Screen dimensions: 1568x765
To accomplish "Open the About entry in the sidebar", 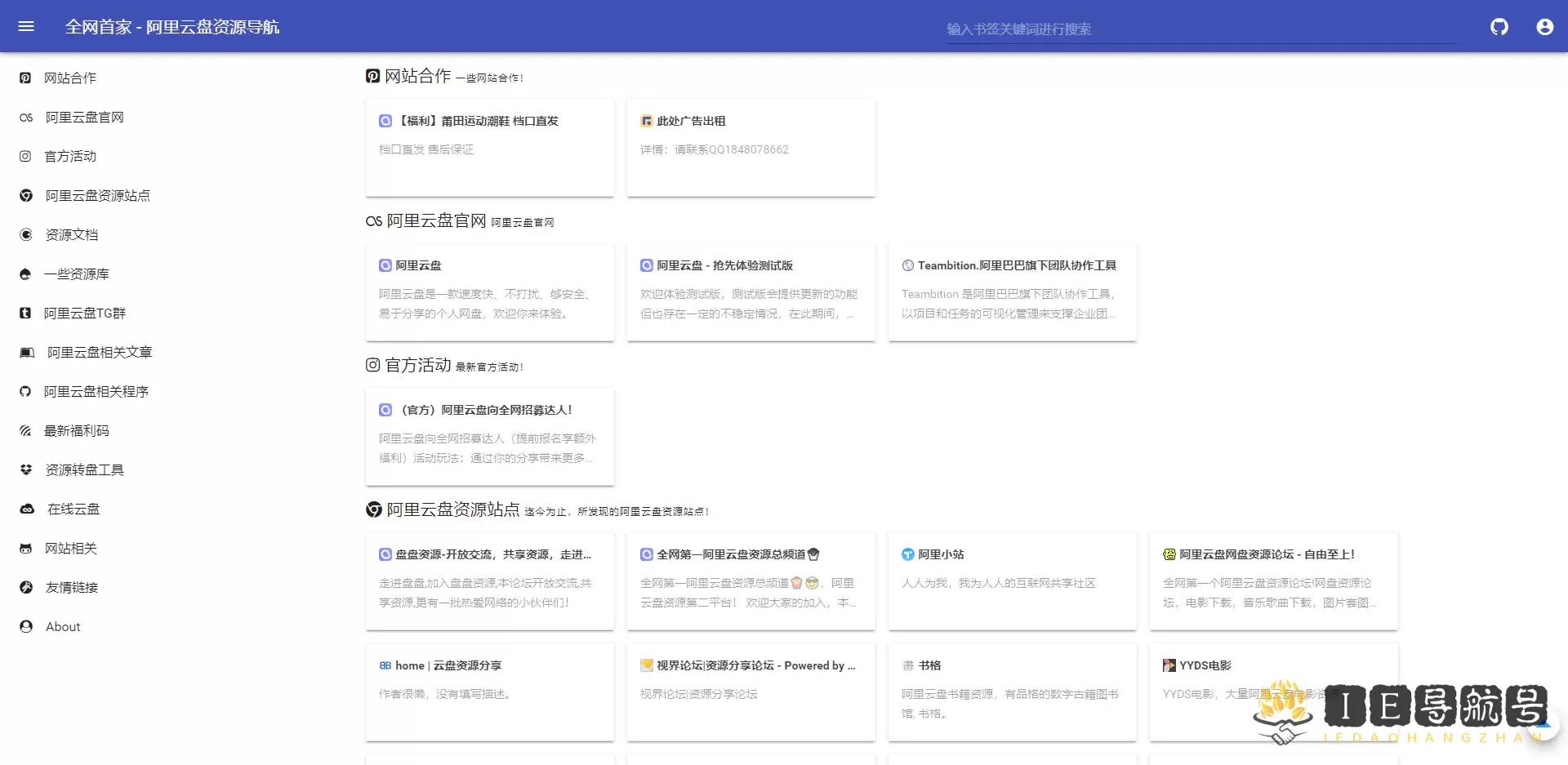I will (24, 626).
